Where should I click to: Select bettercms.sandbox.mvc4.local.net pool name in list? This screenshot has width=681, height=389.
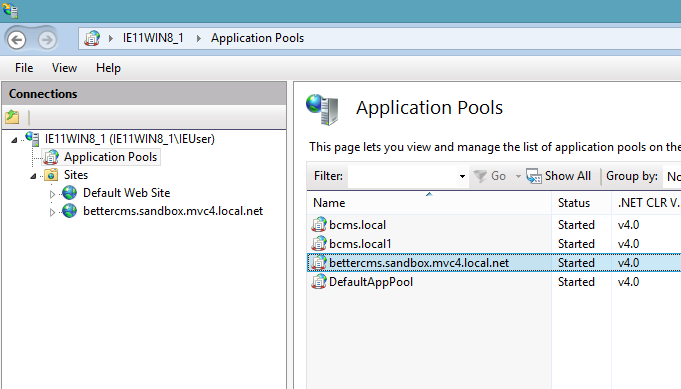(419, 263)
